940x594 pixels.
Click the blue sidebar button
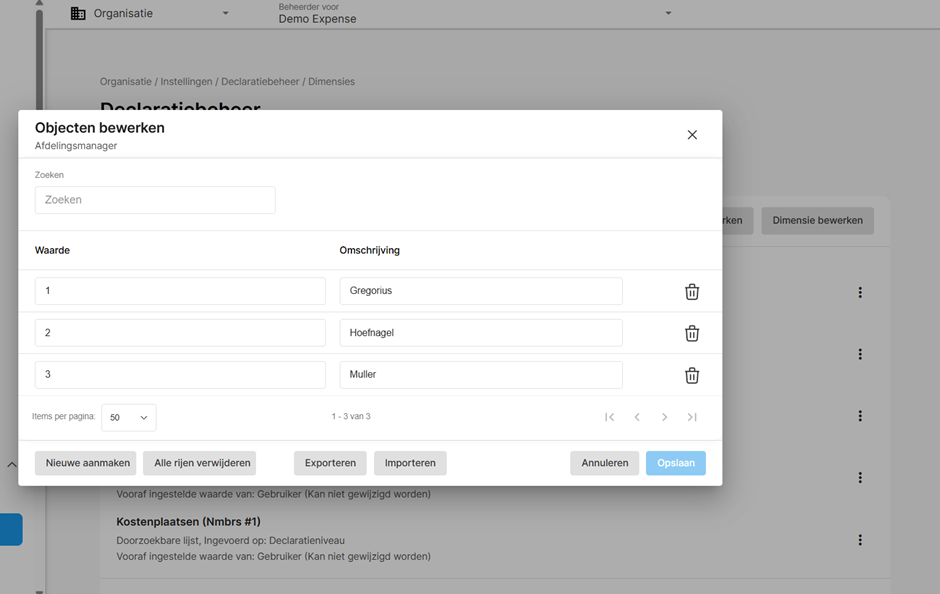[x=11, y=530]
